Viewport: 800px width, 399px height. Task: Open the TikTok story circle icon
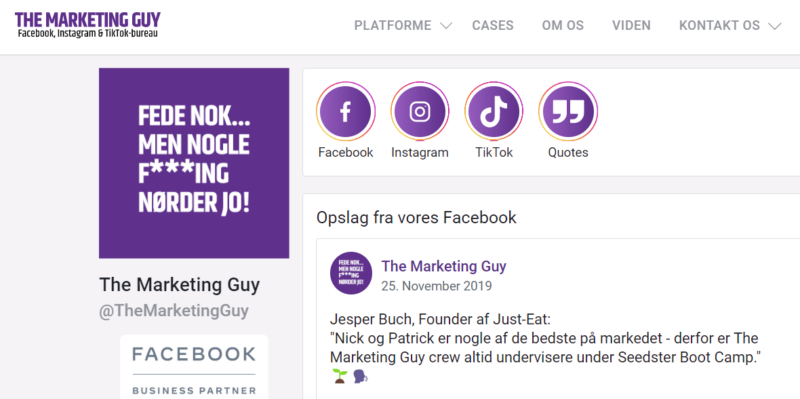[494, 111]
